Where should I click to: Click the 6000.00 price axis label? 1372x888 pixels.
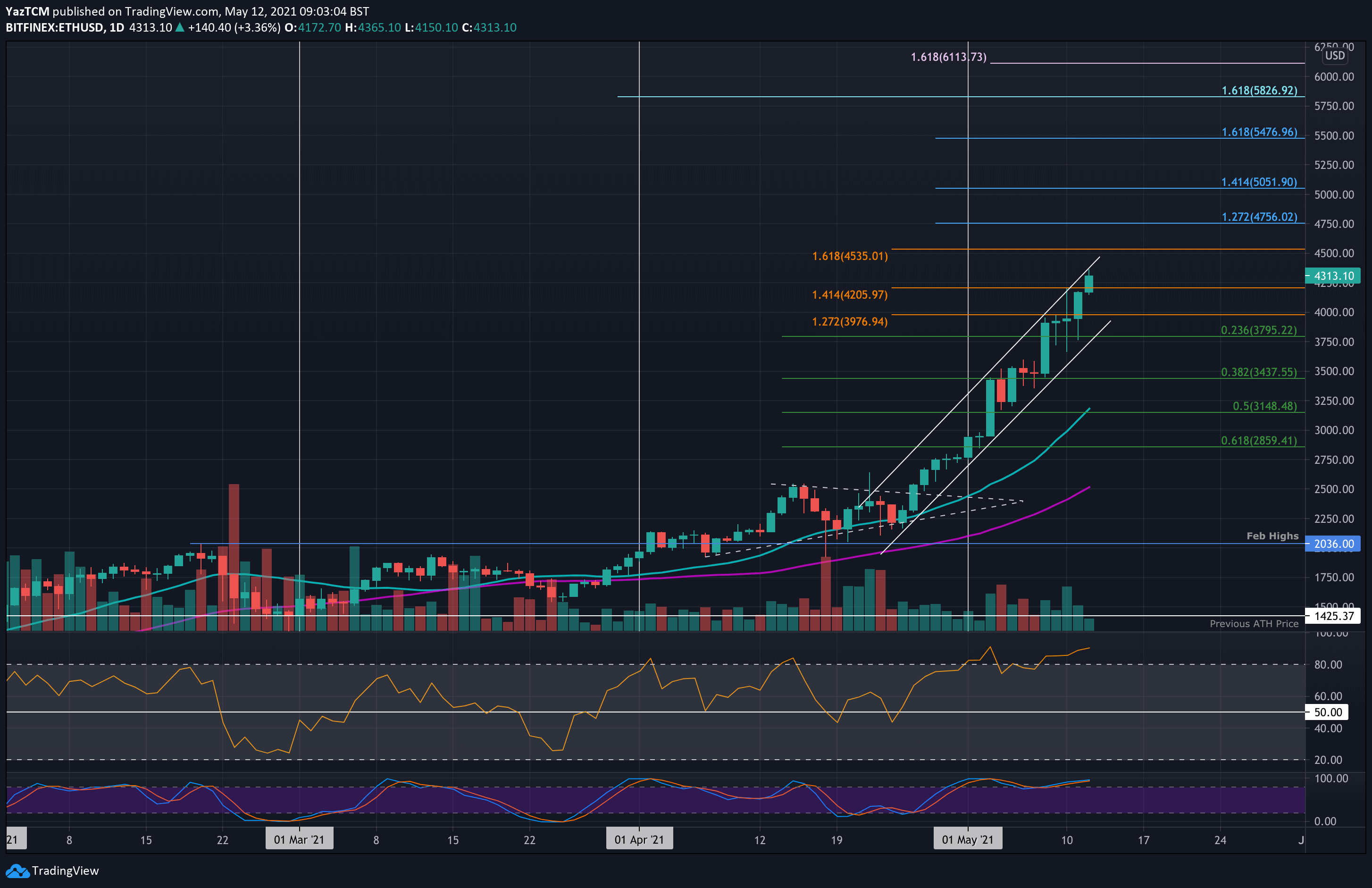coord(1334,77)
